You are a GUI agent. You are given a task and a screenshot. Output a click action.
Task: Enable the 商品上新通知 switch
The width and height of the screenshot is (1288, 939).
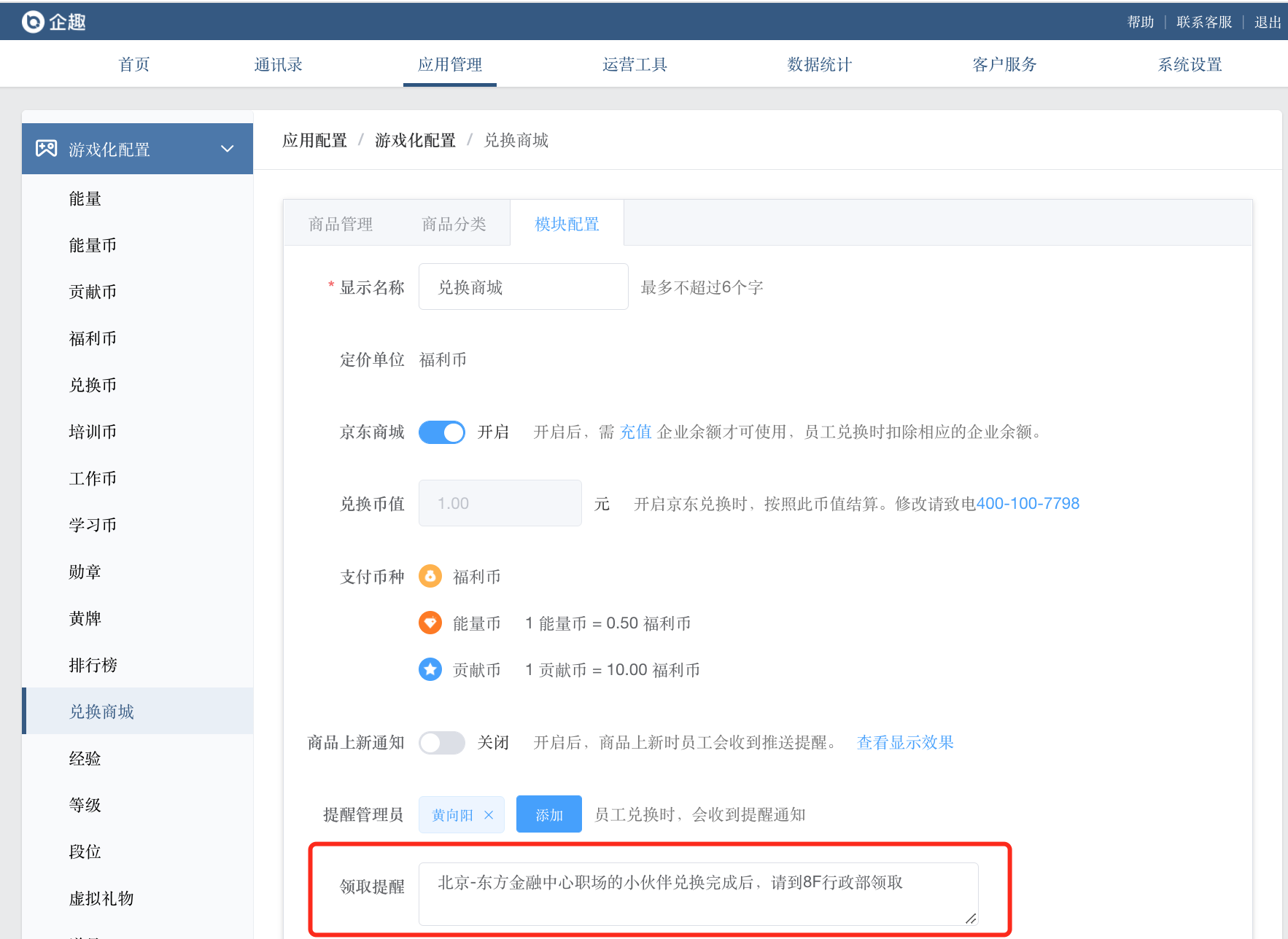pyautogui.click(x=442, y=743)
